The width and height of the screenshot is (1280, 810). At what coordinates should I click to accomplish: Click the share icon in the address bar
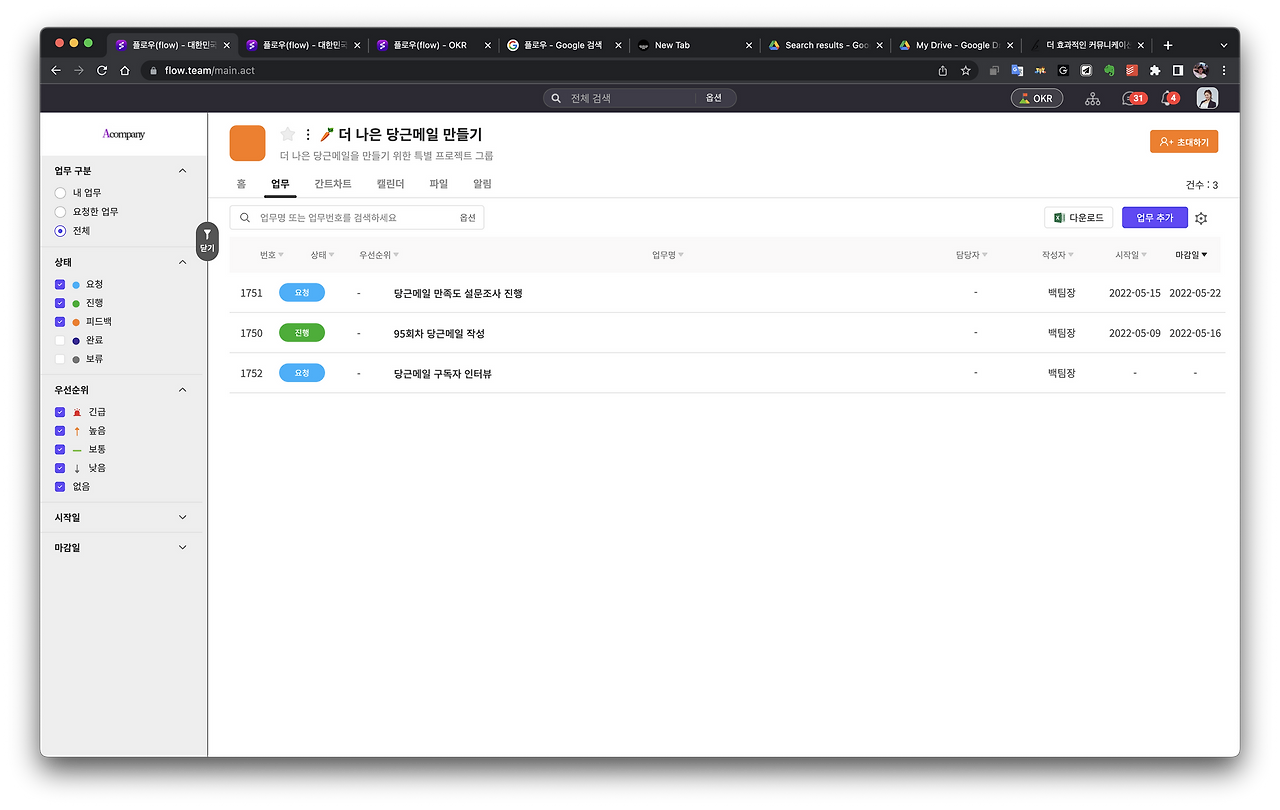point(942,71)
